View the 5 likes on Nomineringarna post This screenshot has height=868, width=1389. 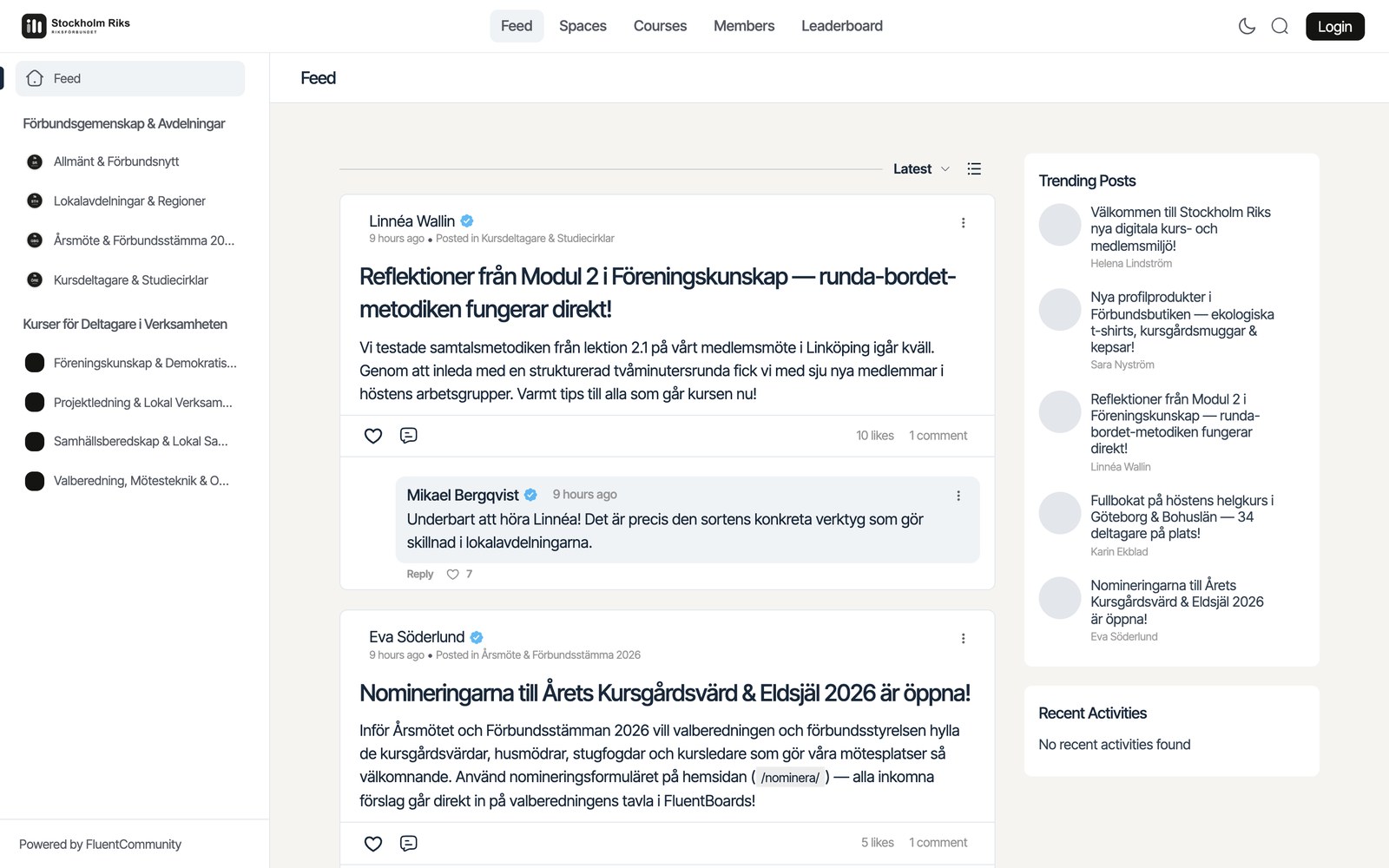[x=878, y=843]
